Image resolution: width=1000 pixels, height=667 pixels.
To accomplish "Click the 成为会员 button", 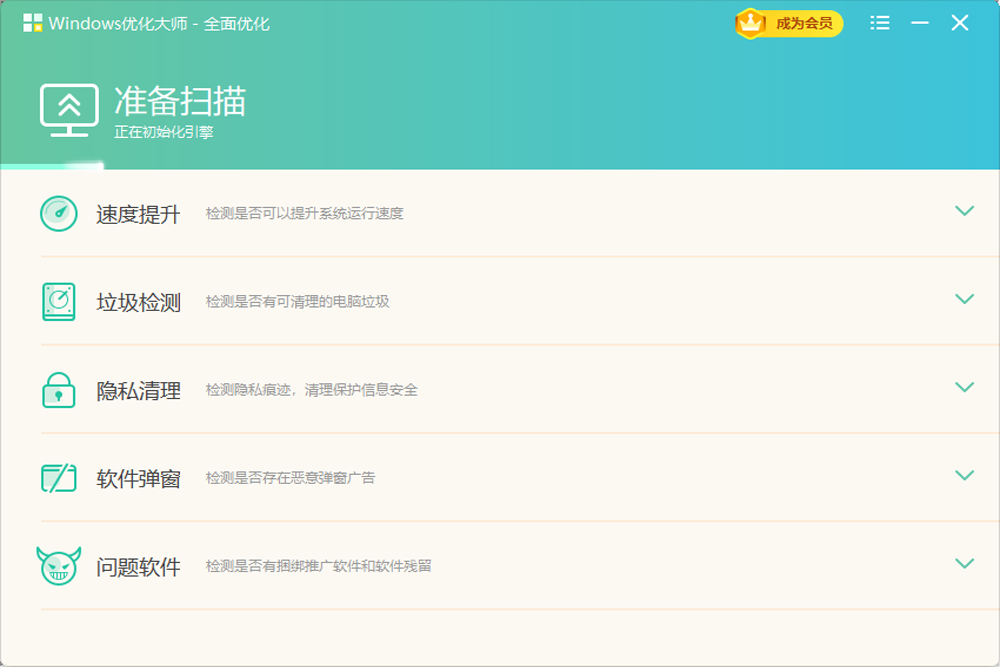I will click(x=803, y=23).
